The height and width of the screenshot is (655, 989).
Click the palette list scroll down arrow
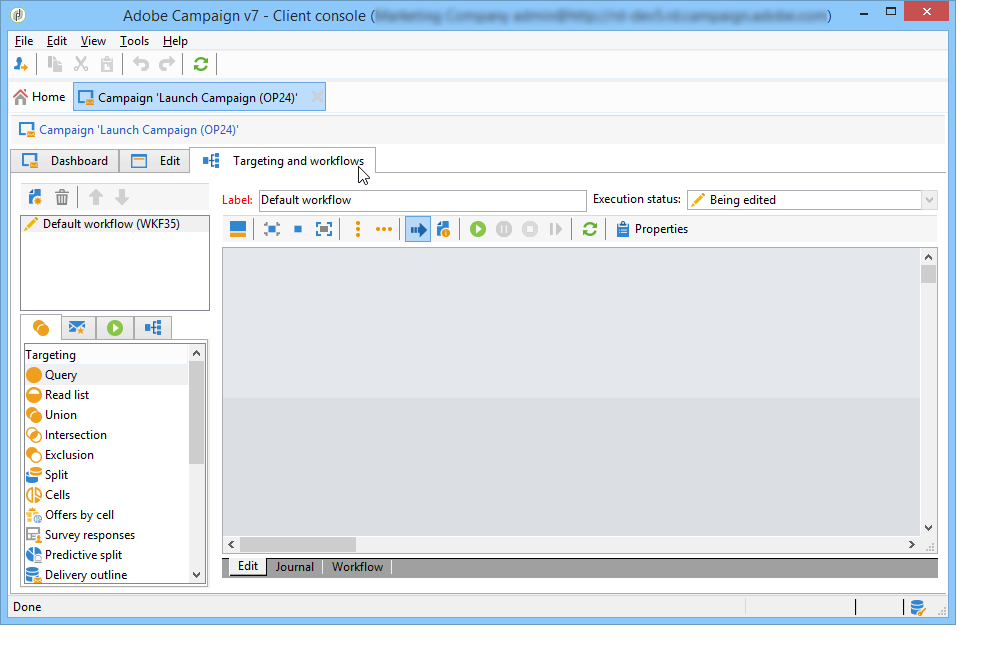(196, 575)
